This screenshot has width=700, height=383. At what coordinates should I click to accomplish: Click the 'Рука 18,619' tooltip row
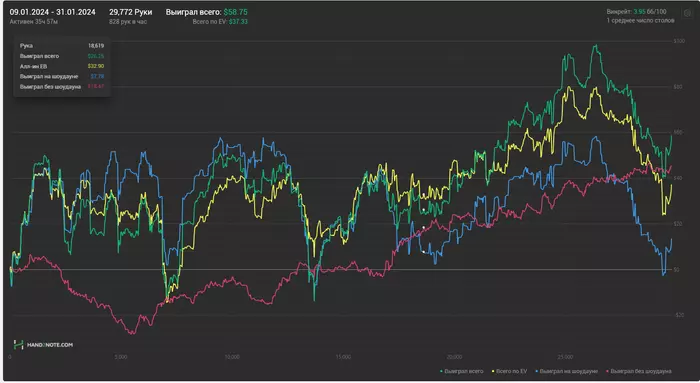click(x=62, y=46)
